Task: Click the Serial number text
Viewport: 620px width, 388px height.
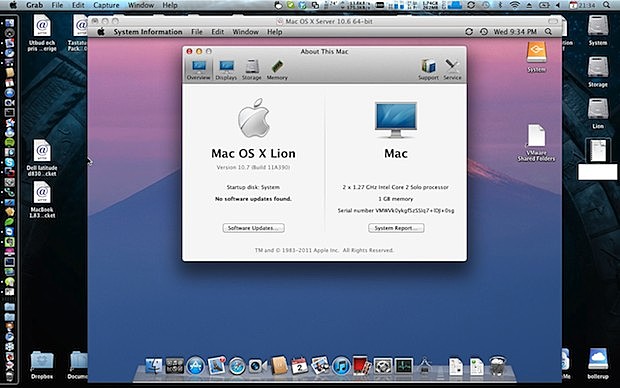Action: click(x=396, y=210)
